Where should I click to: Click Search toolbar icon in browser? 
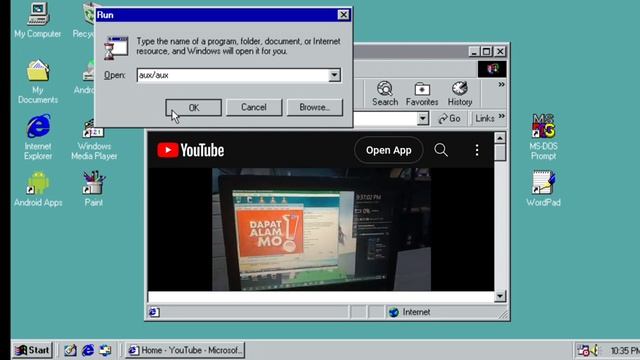coord(384,94)
